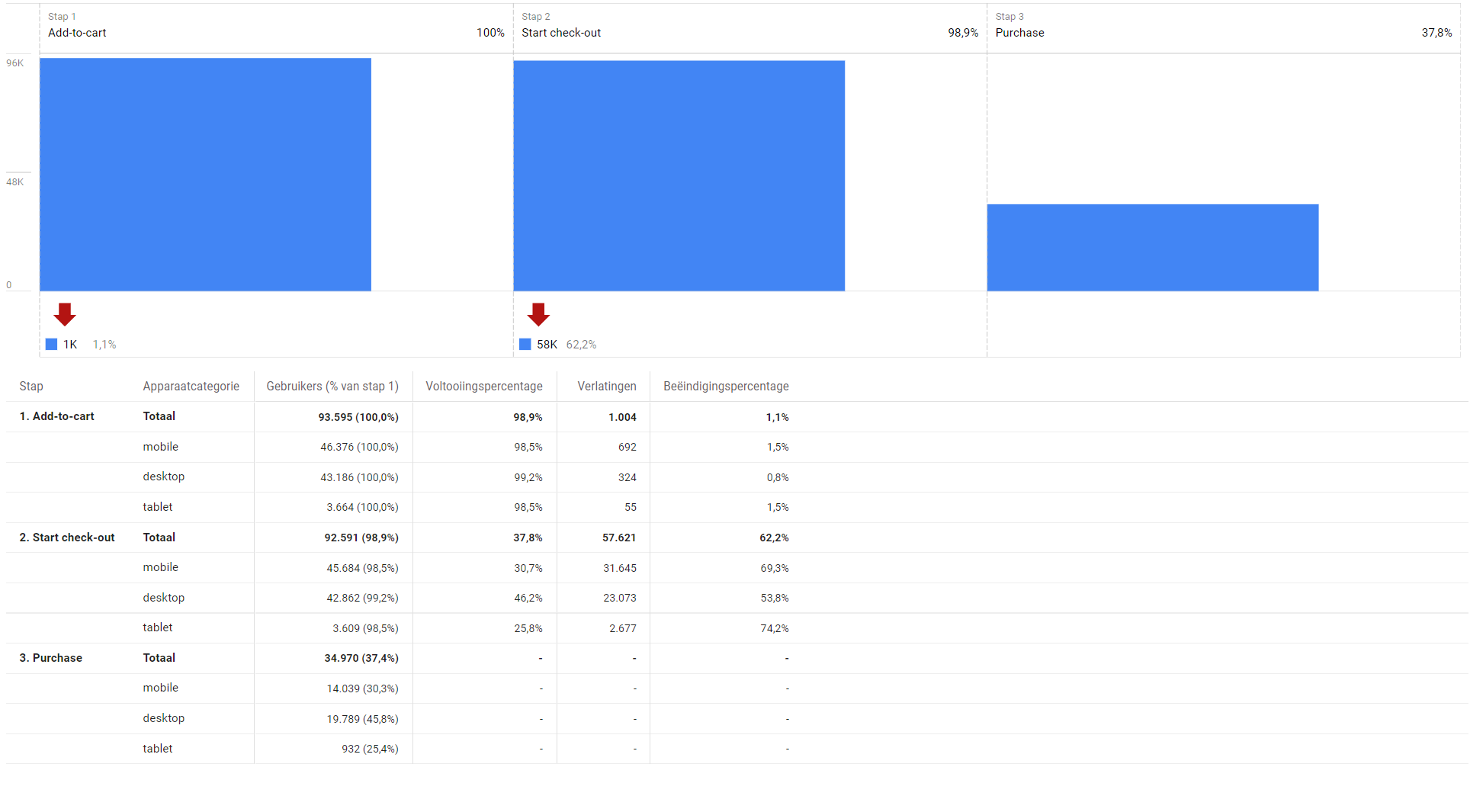Screen dimensions: 1470x812
Task: Click purchase total cell '34.970 (37,4%)'
Action: (x=361, y=658)
